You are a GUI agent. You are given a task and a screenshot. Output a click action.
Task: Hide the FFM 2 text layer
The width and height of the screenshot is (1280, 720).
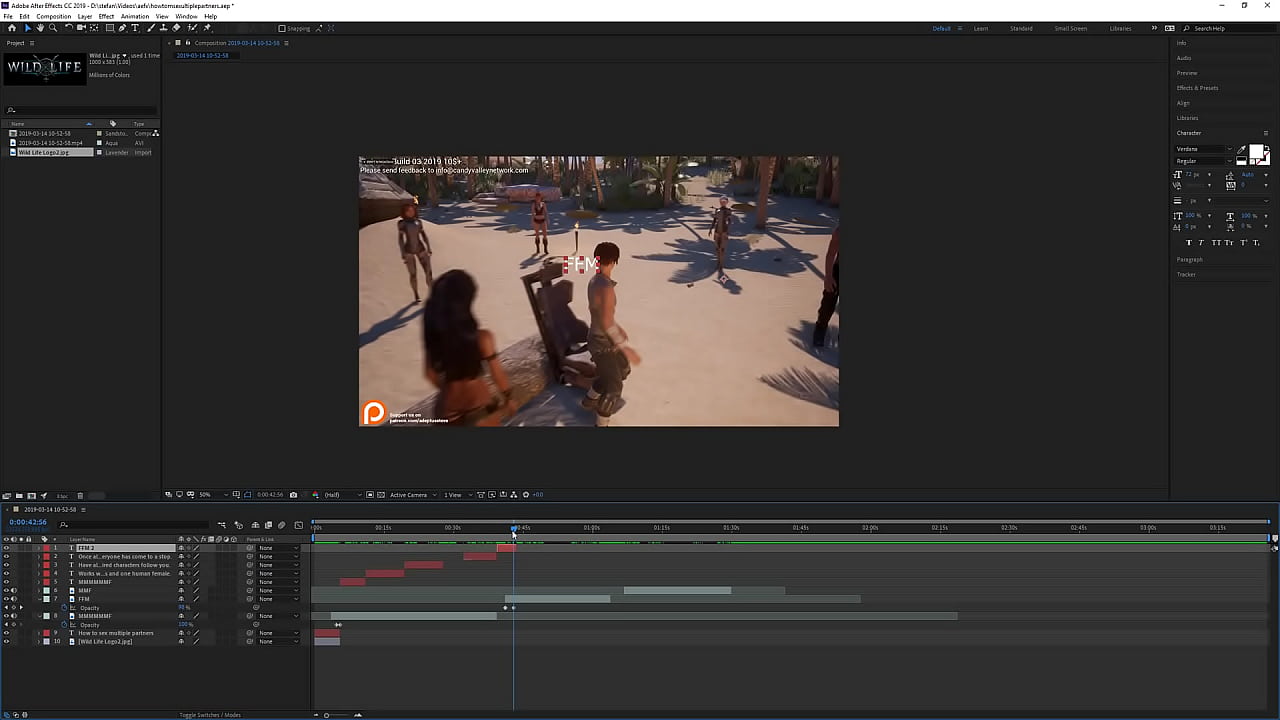[6, 548]
